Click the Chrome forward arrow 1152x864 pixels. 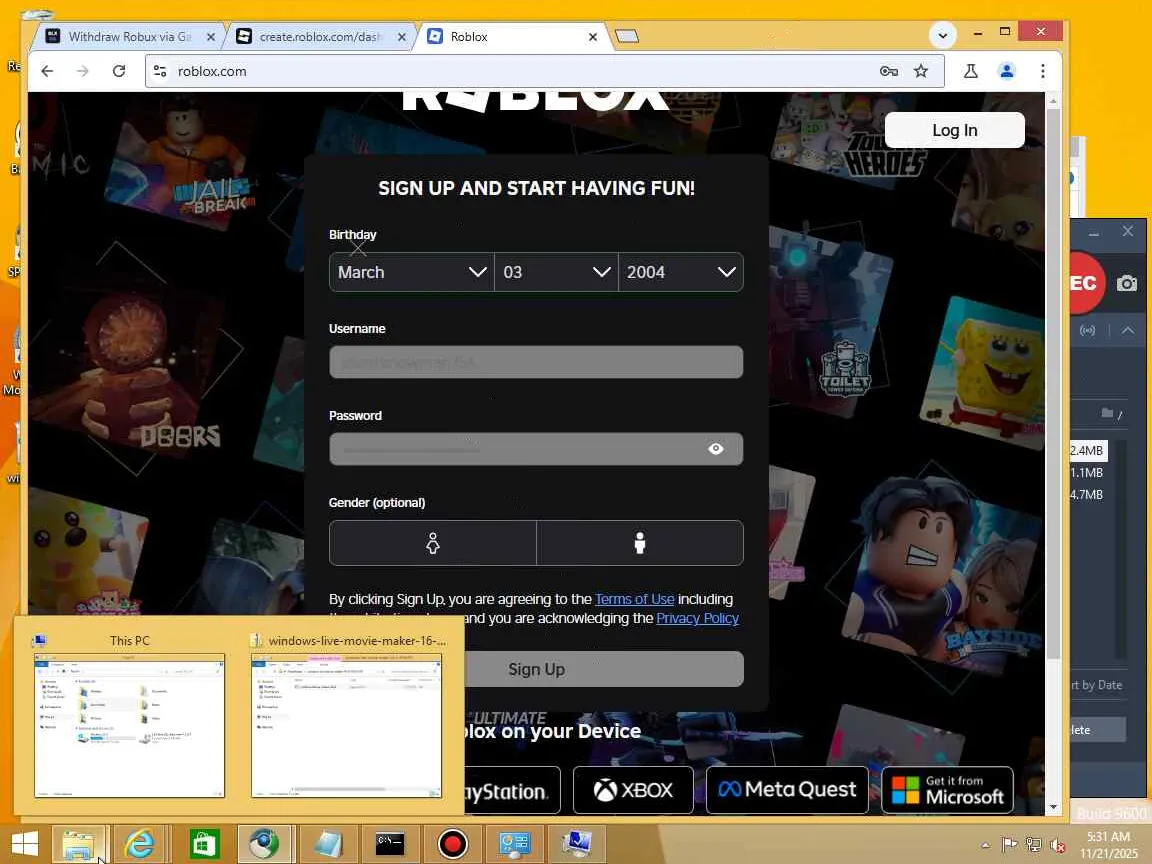[82, 71]
